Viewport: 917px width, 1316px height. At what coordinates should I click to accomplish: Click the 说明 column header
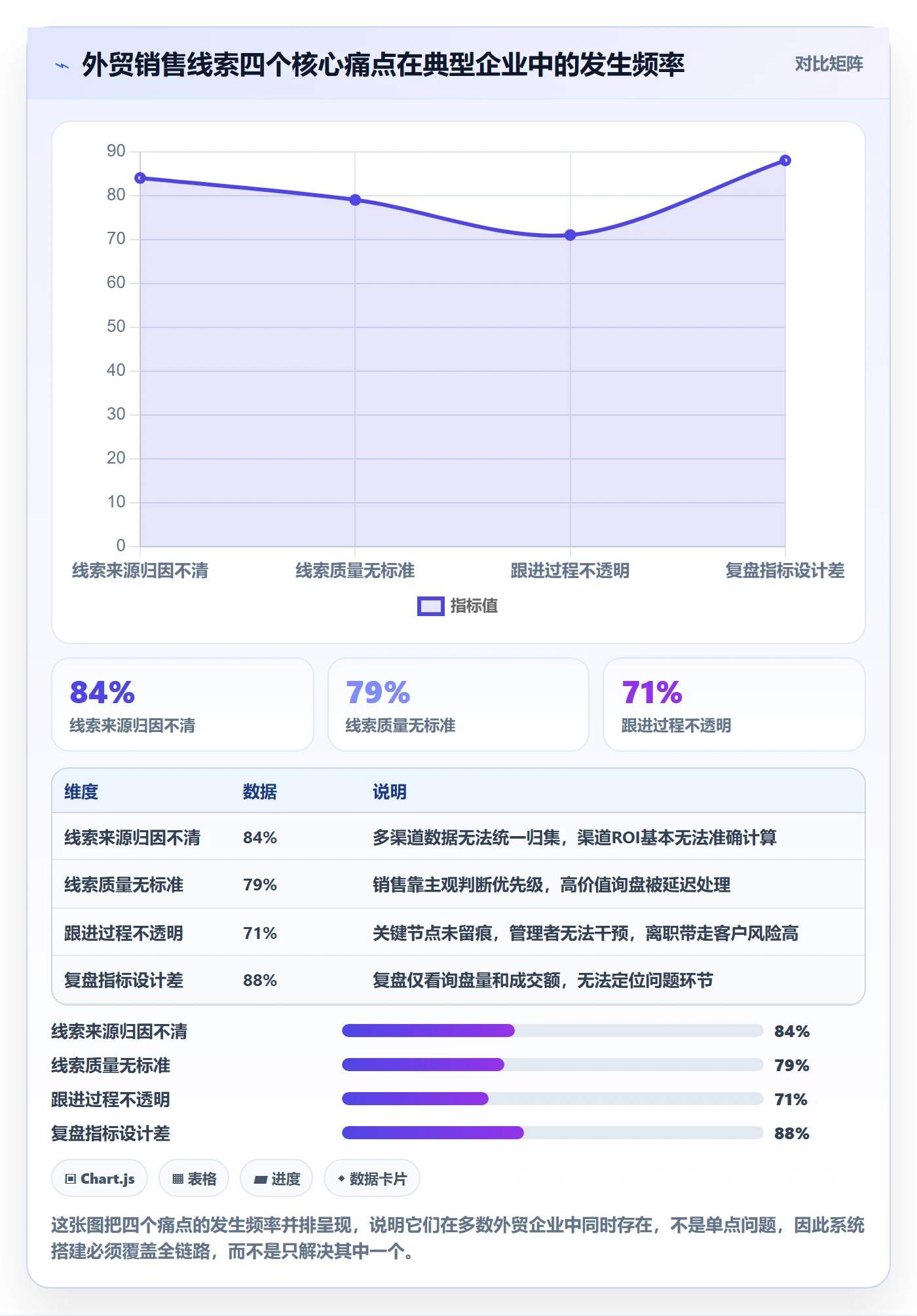pyautogui.click(x=390, y=792)
